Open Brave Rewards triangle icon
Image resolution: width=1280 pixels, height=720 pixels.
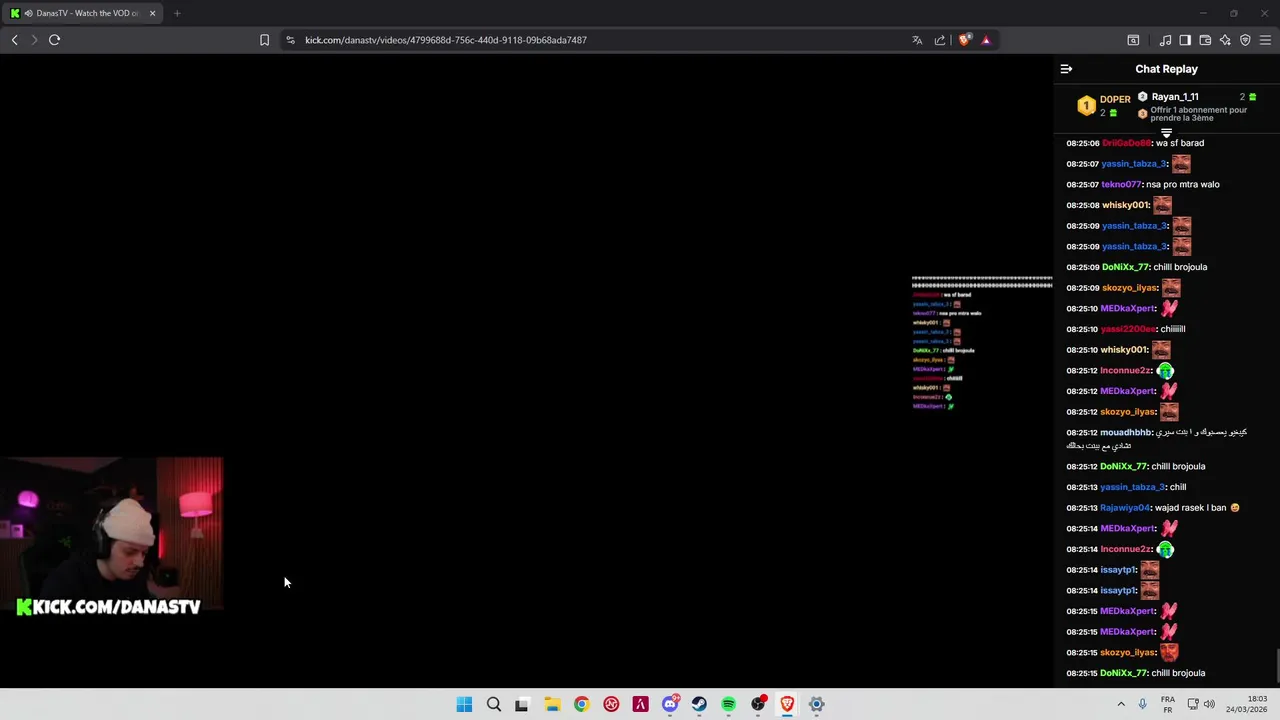pos(986,40)
